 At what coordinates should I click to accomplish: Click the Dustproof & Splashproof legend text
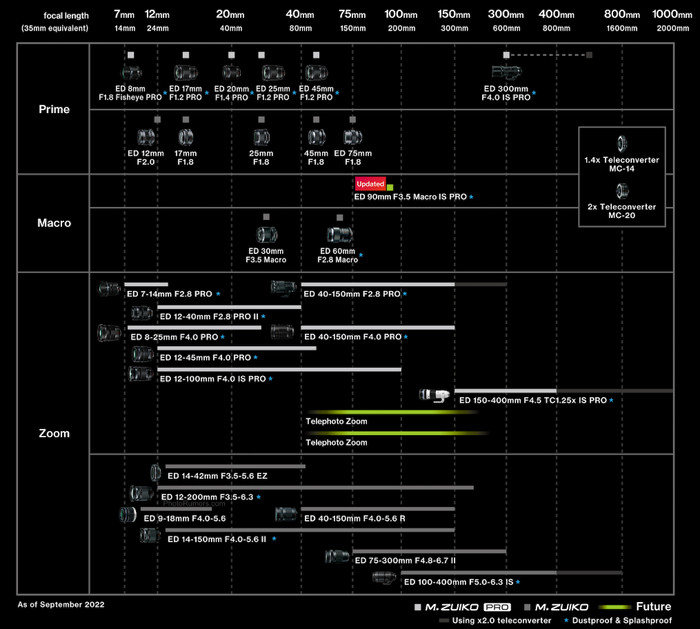click(622, 621)
